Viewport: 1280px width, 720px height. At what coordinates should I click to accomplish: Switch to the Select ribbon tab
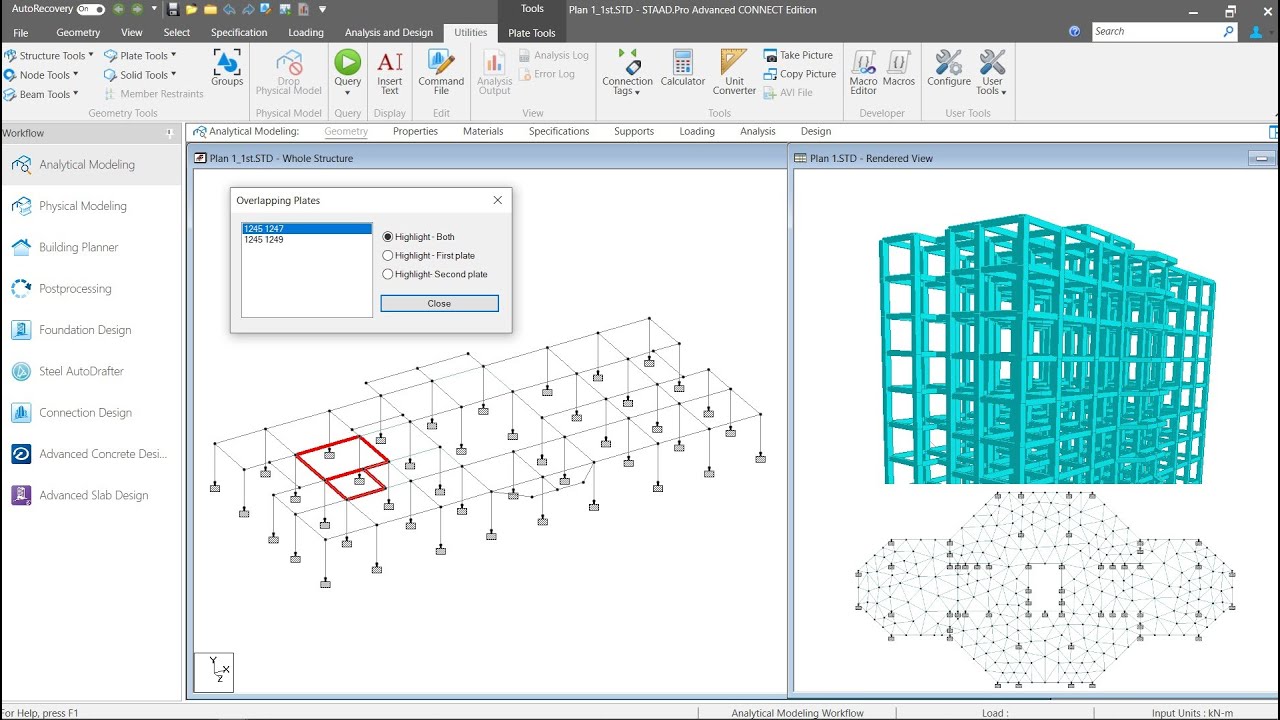tap(177, 32)
